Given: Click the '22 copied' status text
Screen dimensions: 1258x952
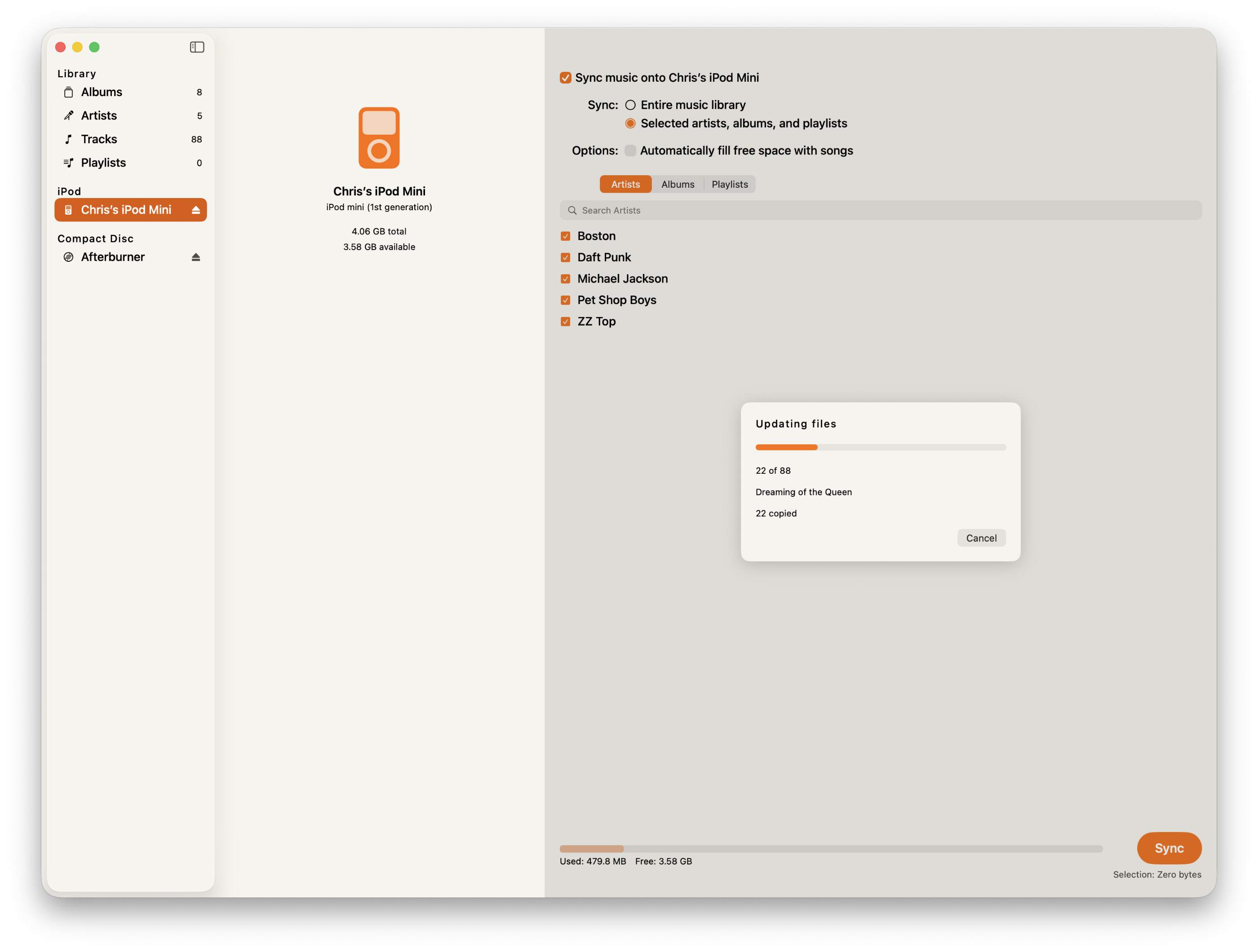Looking at the screenshot, I should tap(776, 513).
